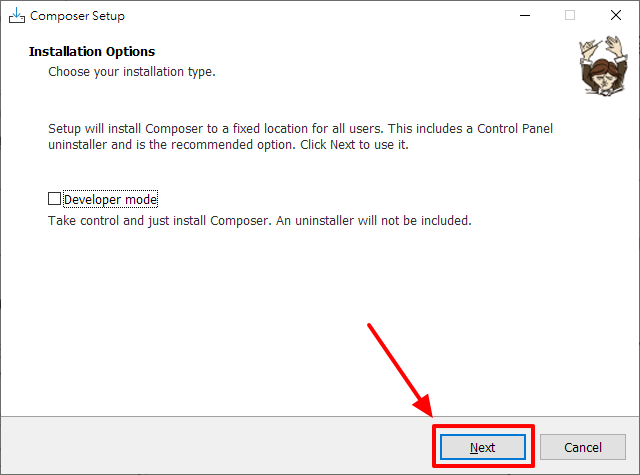Click 'Choose your installation type.' subtitle
The image size is (640, 475).
click(132, 72)
